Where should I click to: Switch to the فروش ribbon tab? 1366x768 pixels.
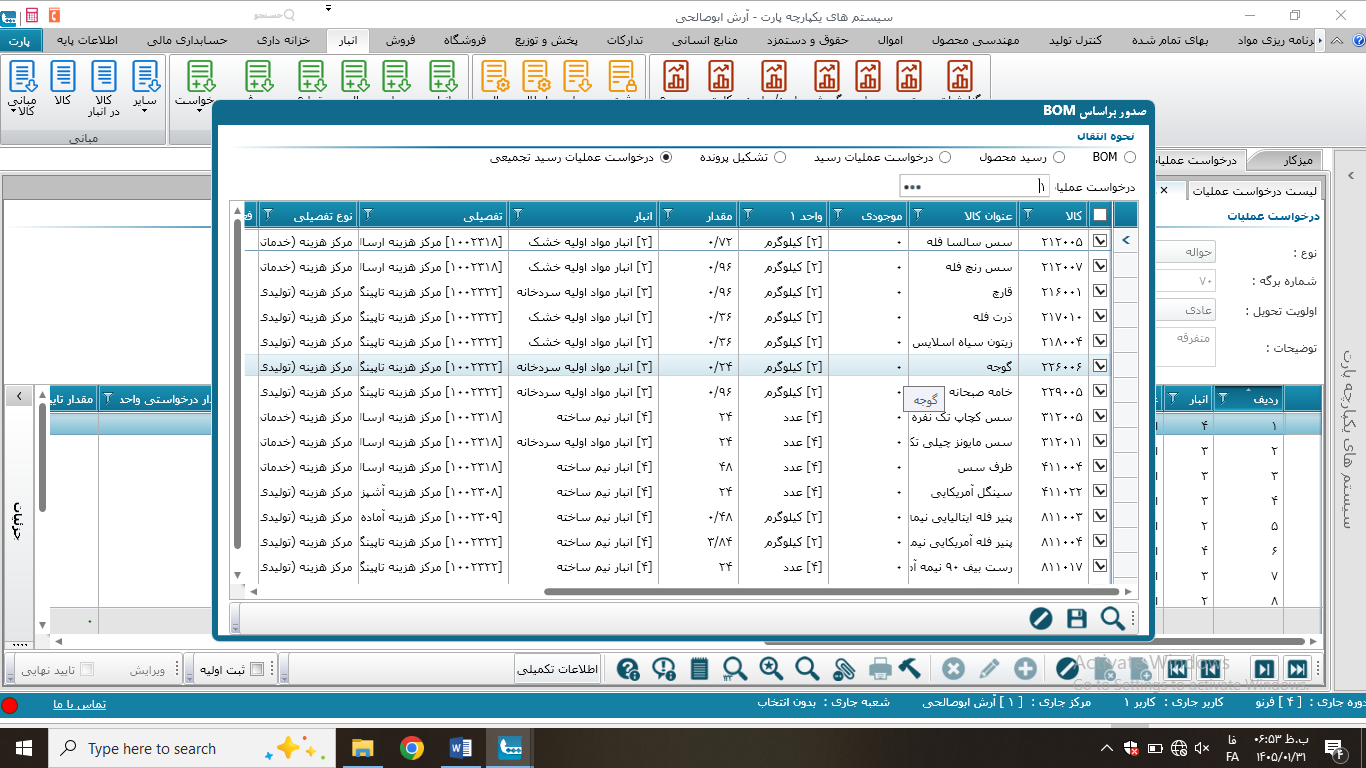pyautogui.click(x=400, y=41)
